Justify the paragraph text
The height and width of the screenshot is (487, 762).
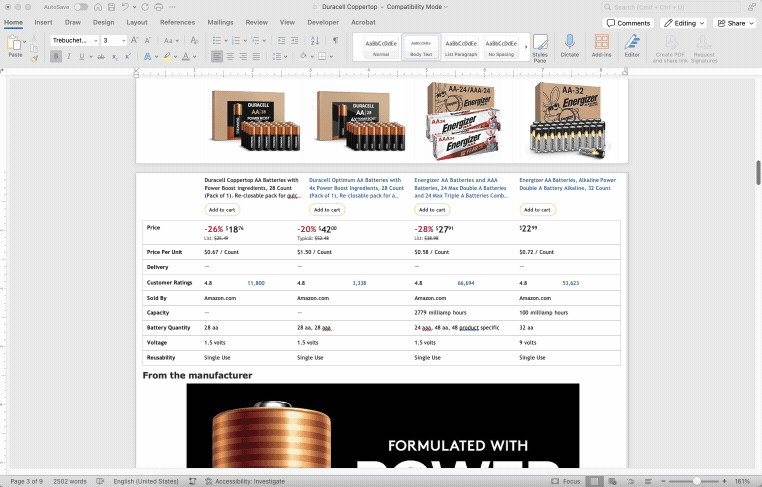click(x=256, y=57)
